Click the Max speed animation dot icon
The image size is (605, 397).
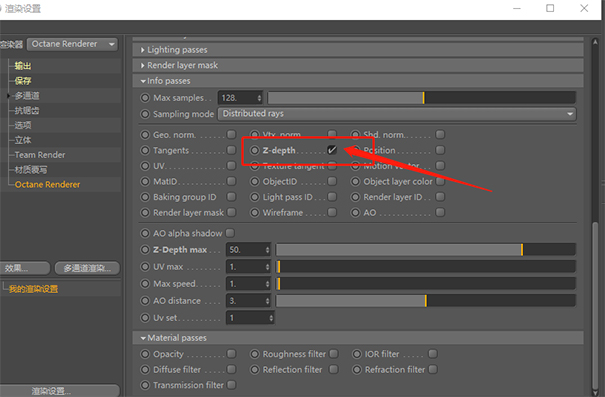pos(145,284)
